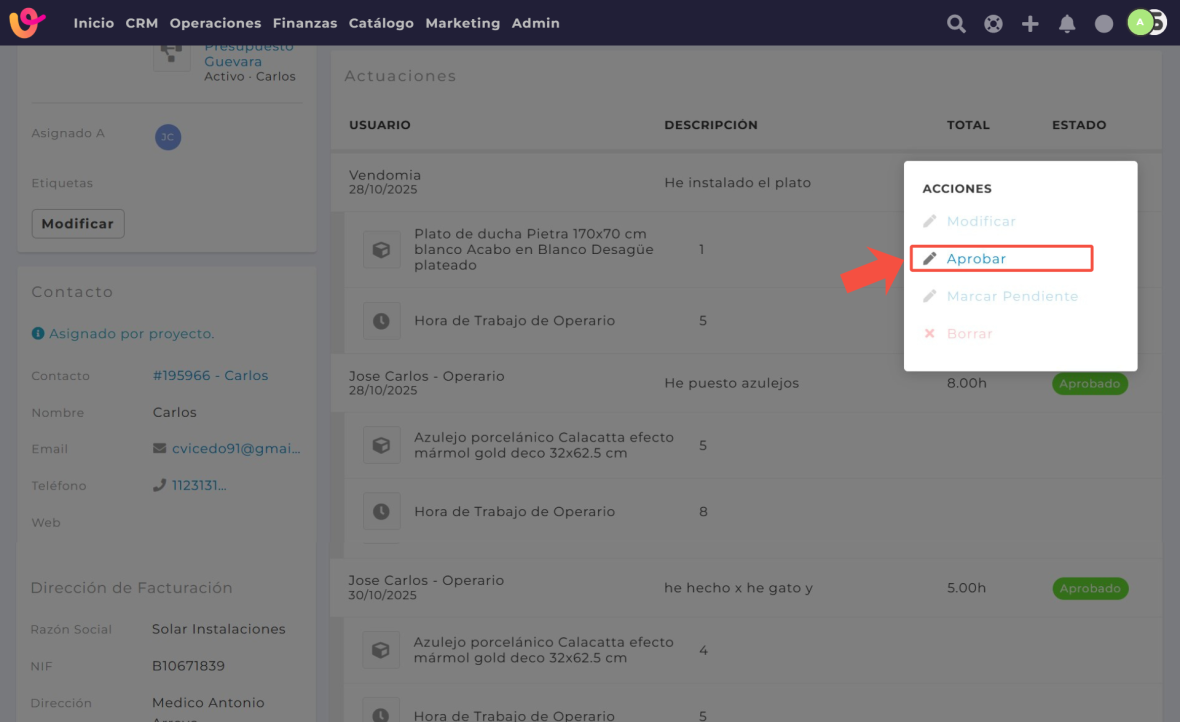The image size is (1180, 722).
Task: Click the JC assigned user avatar
Action: (x=168, y=138)
